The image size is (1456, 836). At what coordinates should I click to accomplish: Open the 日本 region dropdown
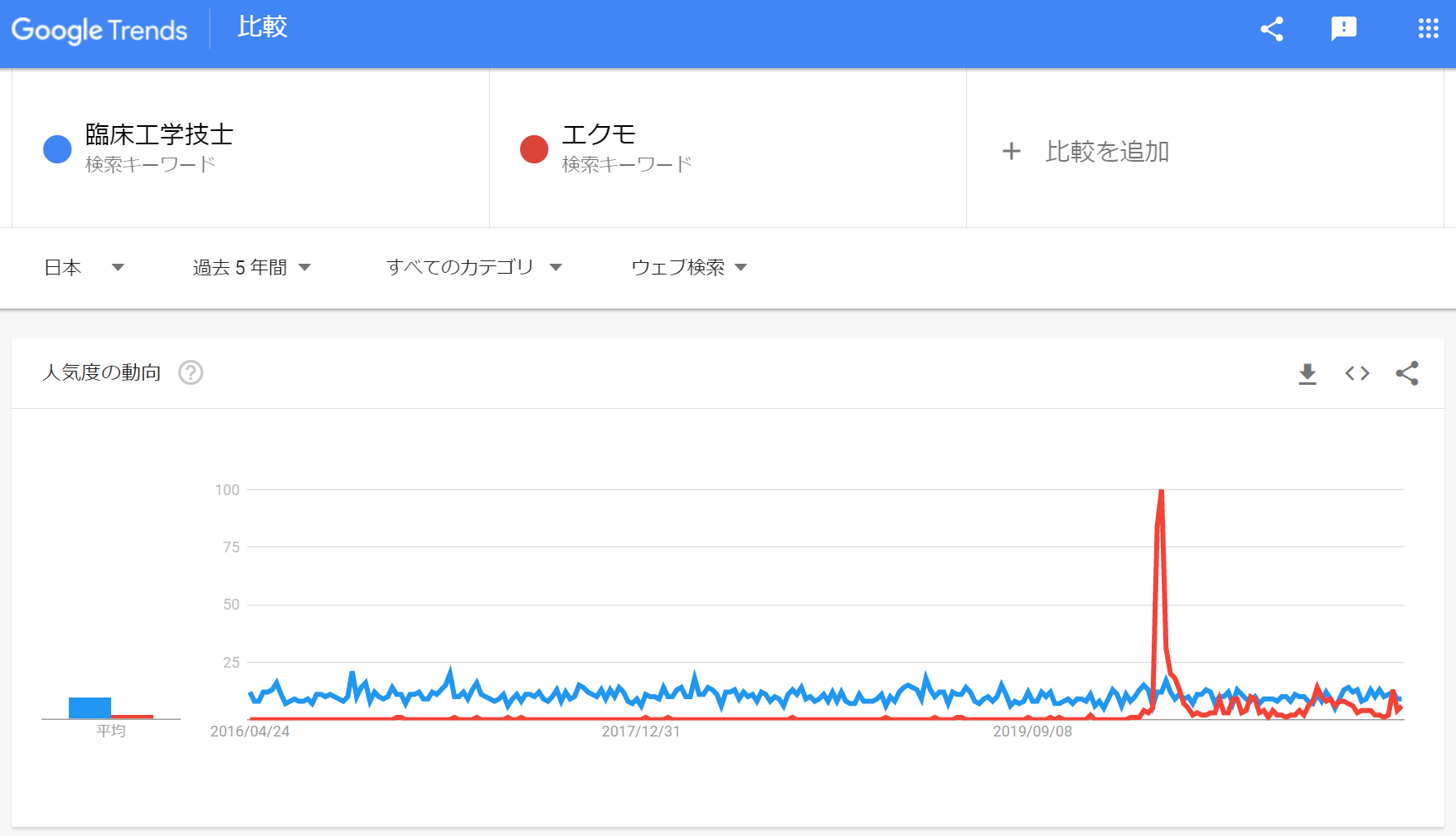click(84, 267)
